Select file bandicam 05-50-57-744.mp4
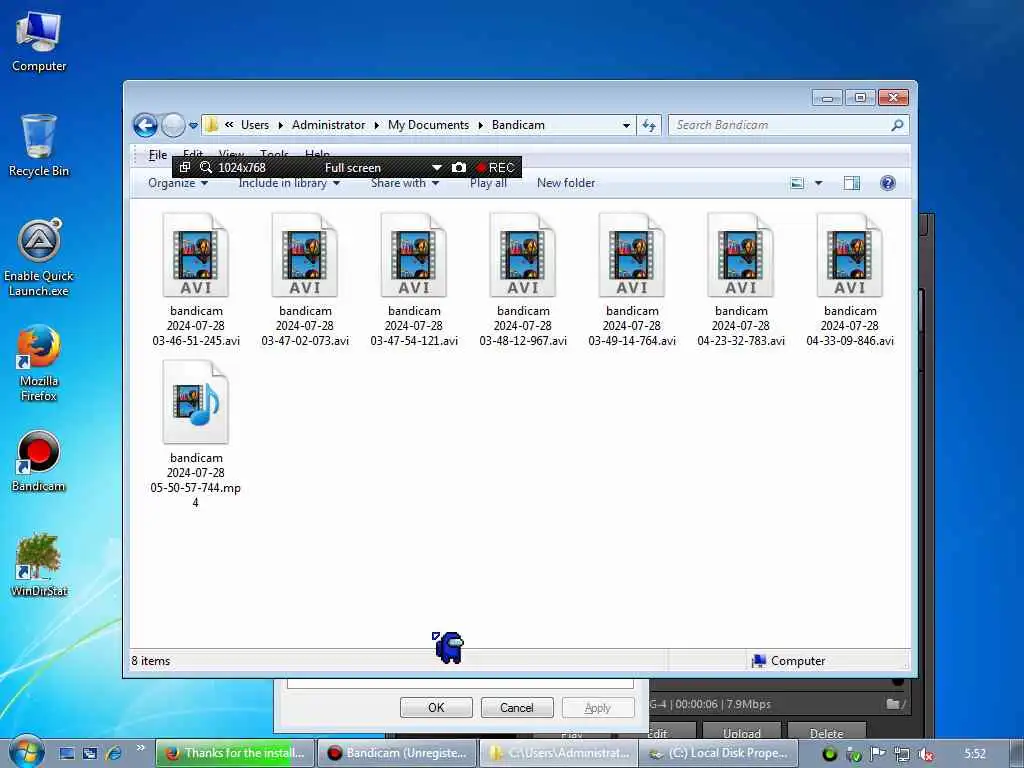Screen dimensions: 1024x768 [196, 434]
